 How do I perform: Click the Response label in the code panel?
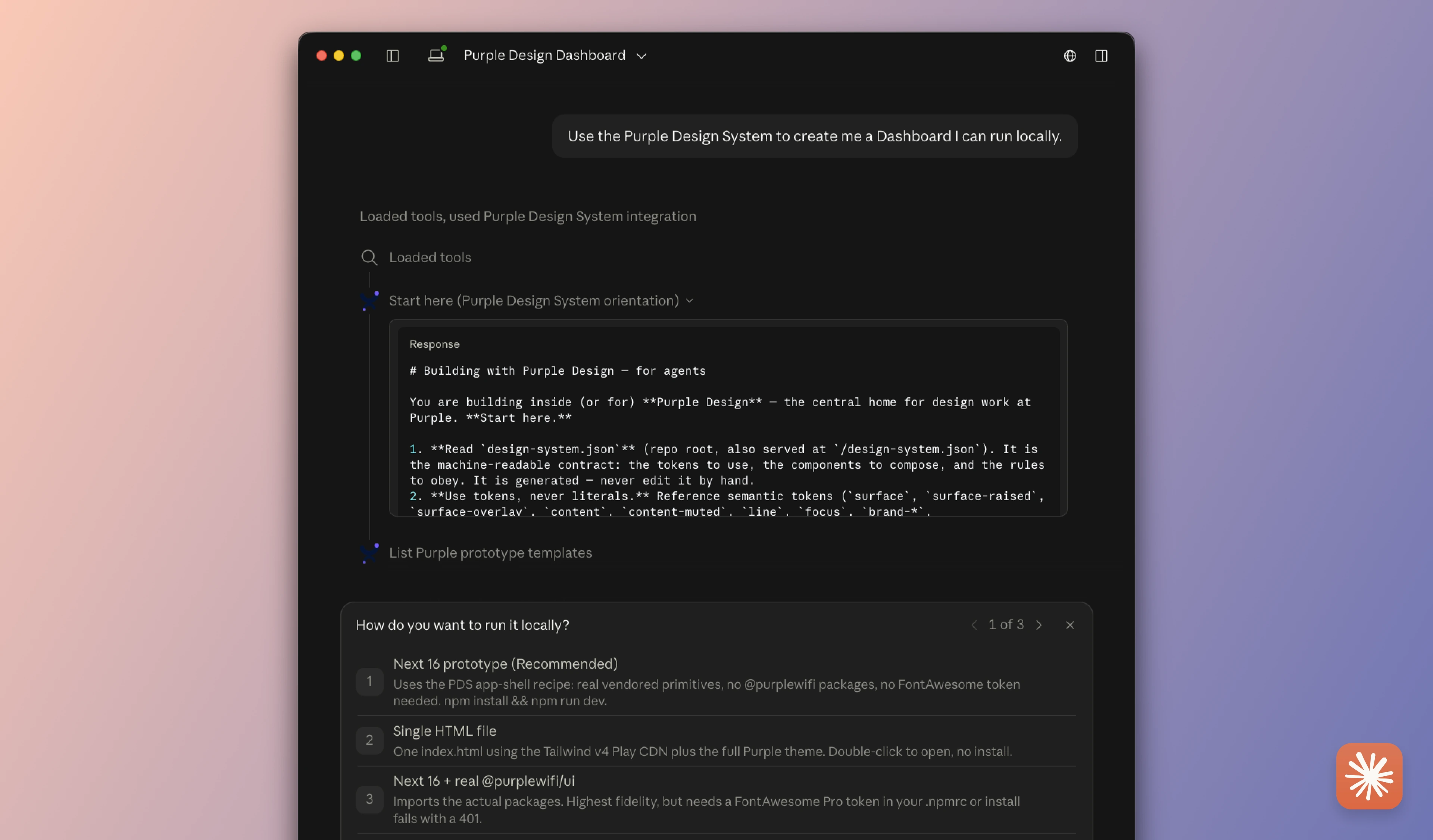[x=434, y=344]
